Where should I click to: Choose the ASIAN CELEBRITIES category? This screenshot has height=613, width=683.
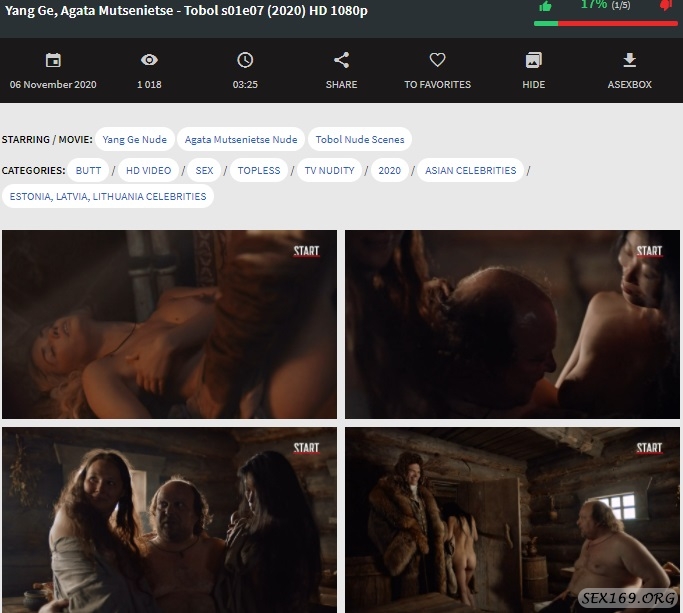click(x=470, y=170)
